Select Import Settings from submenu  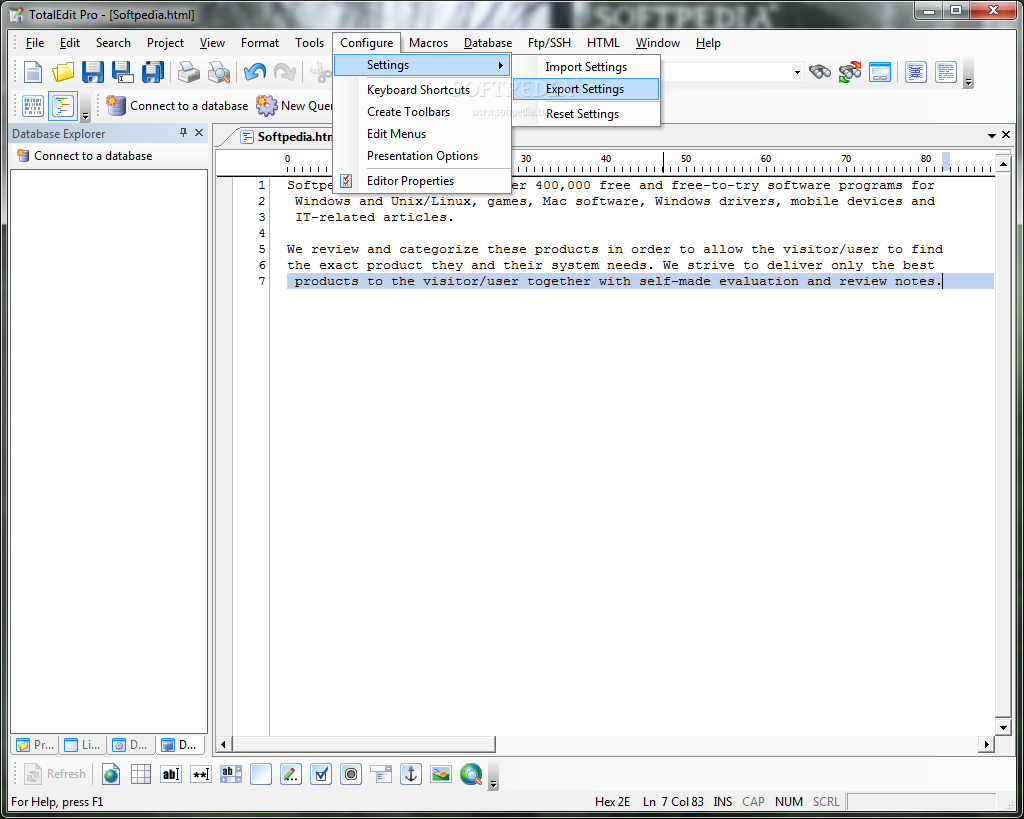pos(586,67)
